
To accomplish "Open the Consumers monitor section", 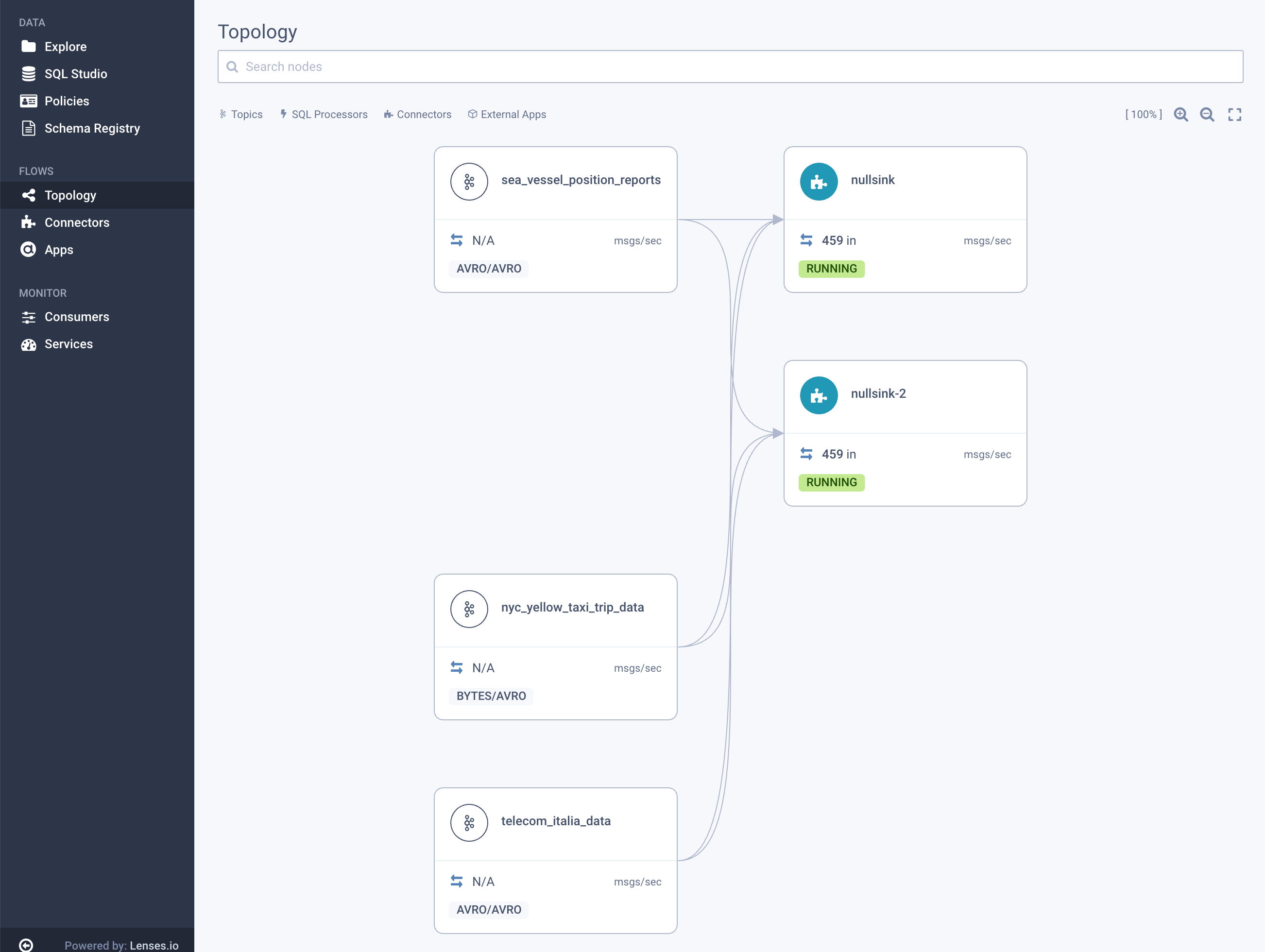I will (77, 317).
